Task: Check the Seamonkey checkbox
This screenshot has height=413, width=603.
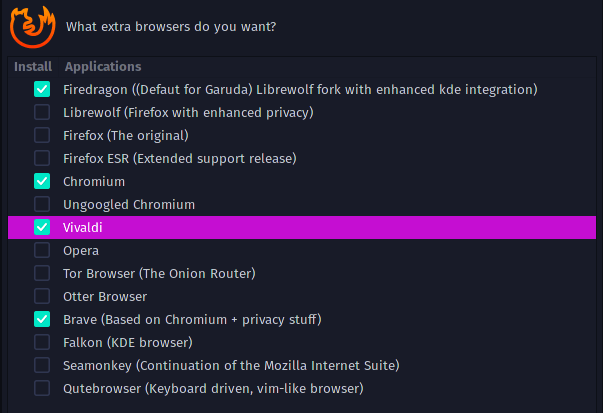Action: [x=42, y=365]
